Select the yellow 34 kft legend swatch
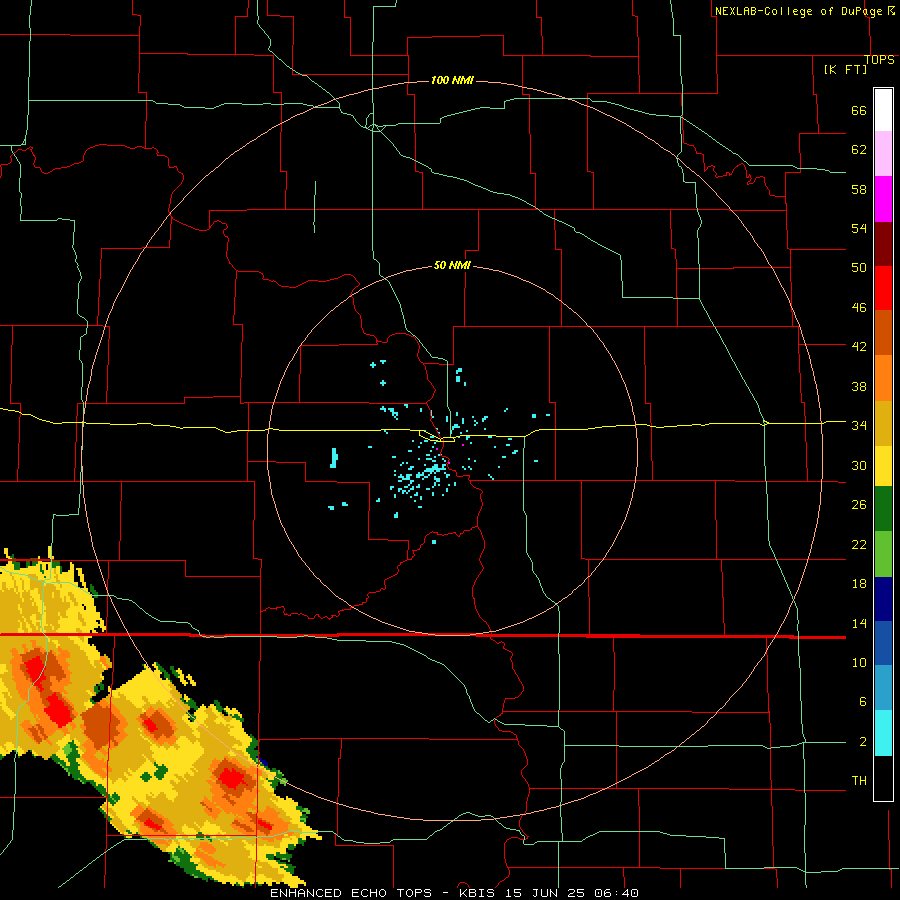 point(883,466)
